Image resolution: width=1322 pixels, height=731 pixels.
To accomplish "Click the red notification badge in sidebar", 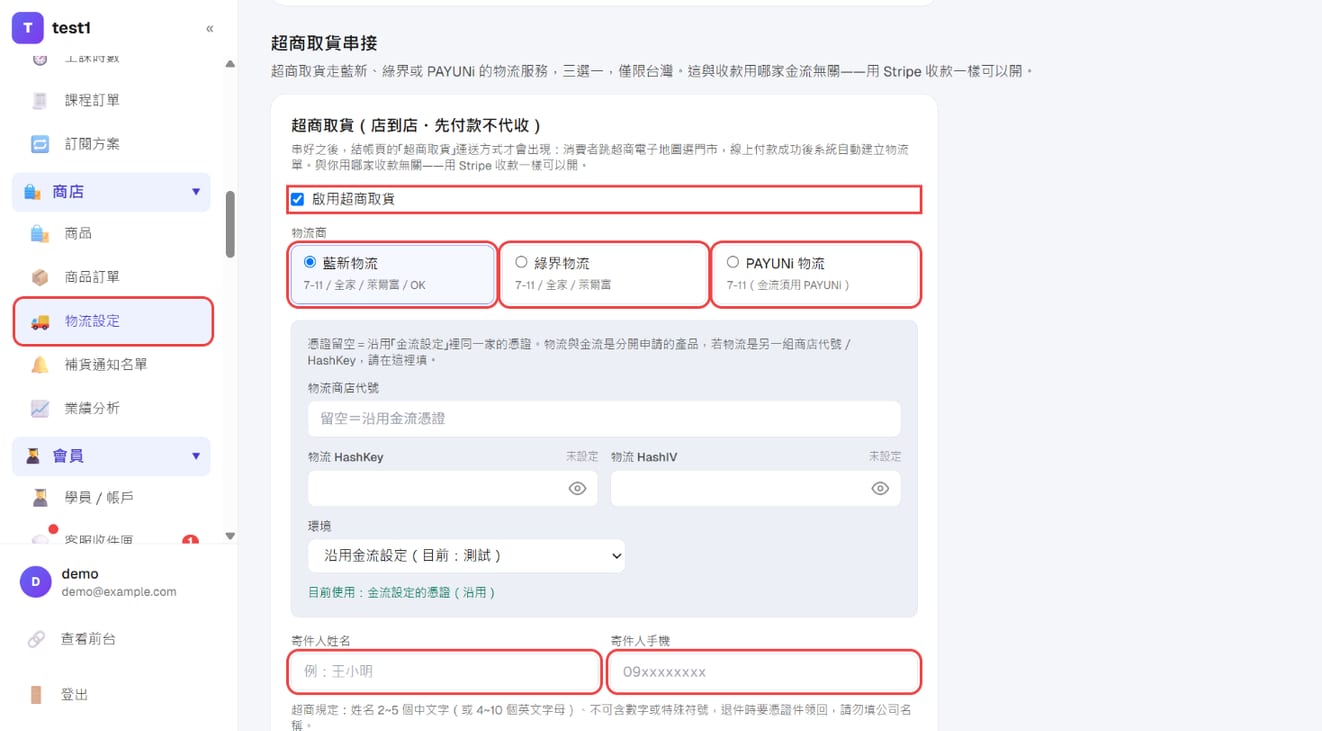I will (x=190, y=541).
